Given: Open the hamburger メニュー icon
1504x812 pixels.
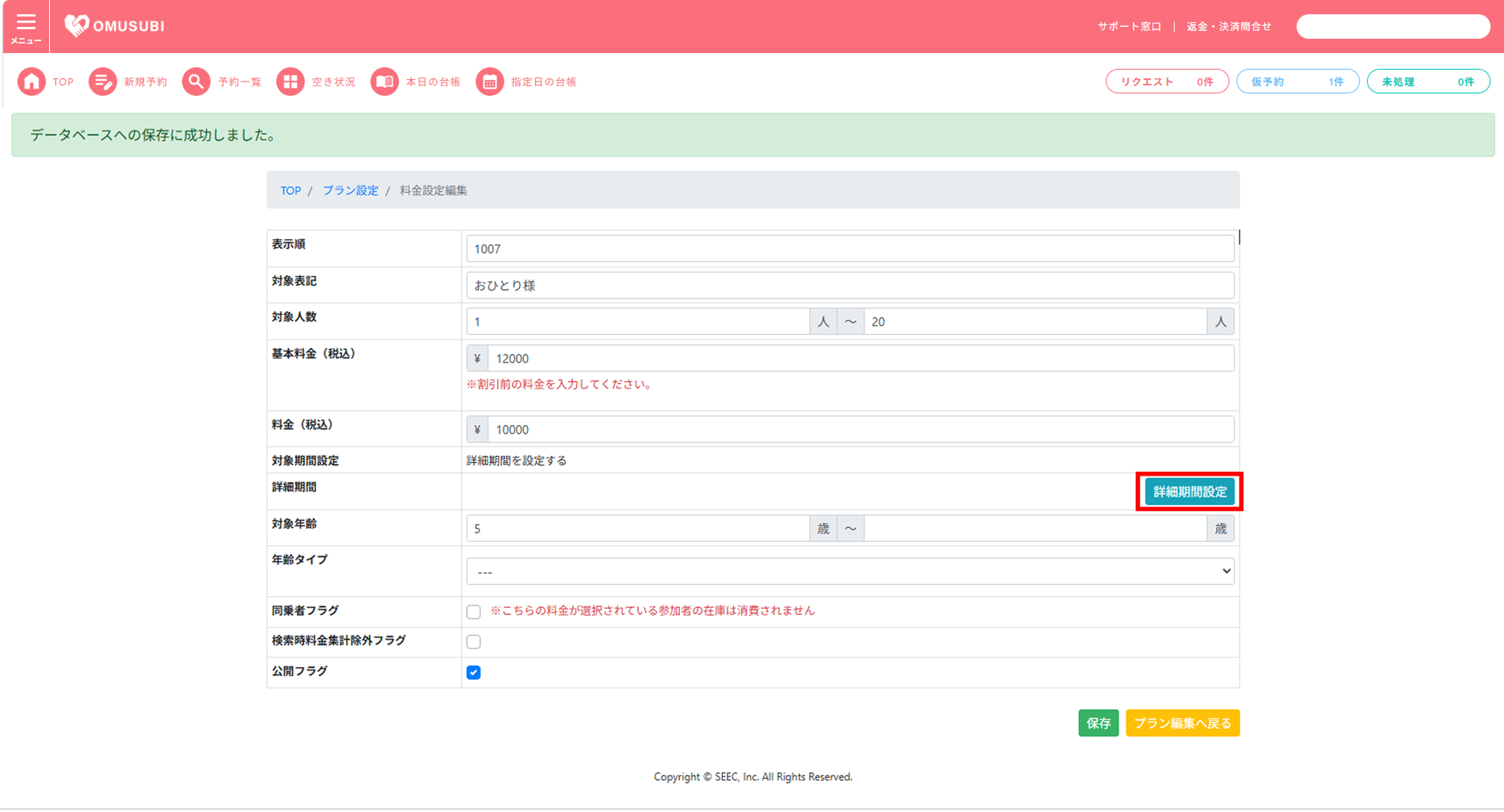Looking at the screenshot, I should point(25,27).
